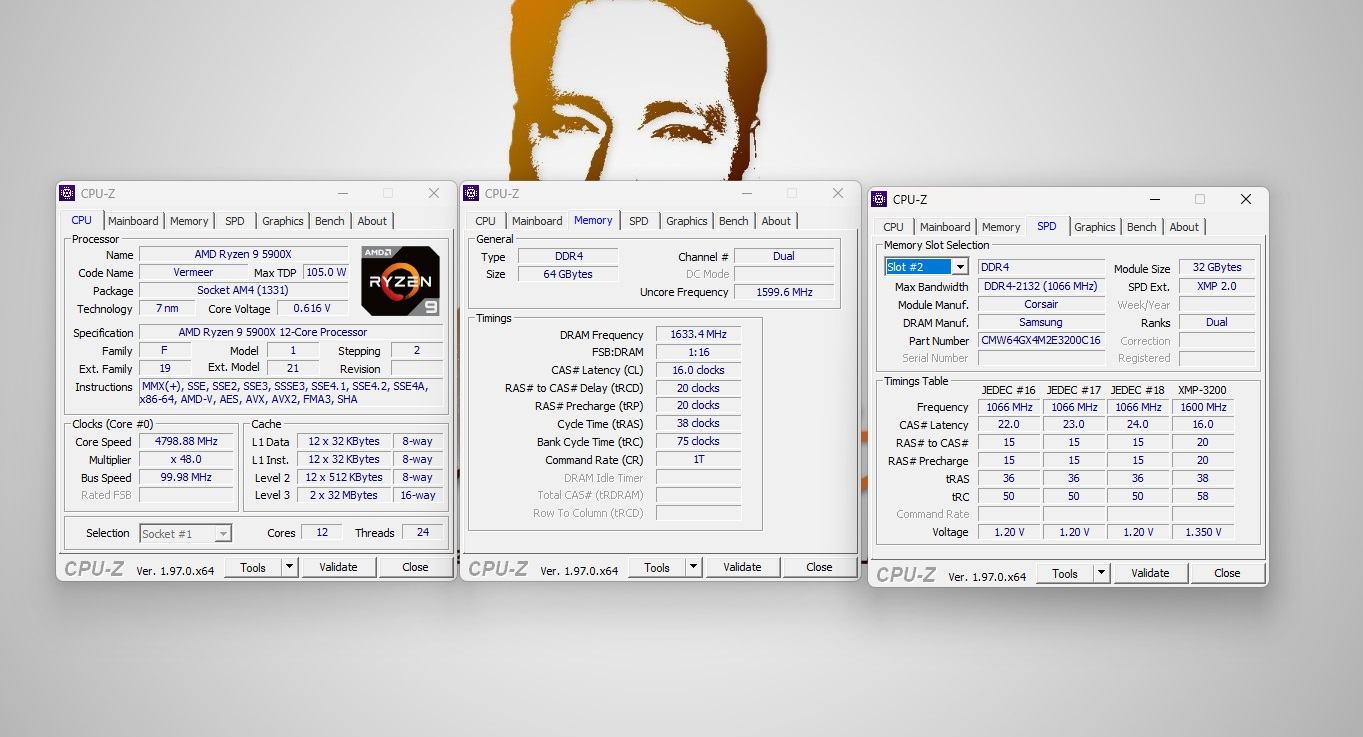Image resolution: width=1363 pixels, height=737 pixels.
Task: Open Bench tab in left CPU window
Action: click(330, 221)
